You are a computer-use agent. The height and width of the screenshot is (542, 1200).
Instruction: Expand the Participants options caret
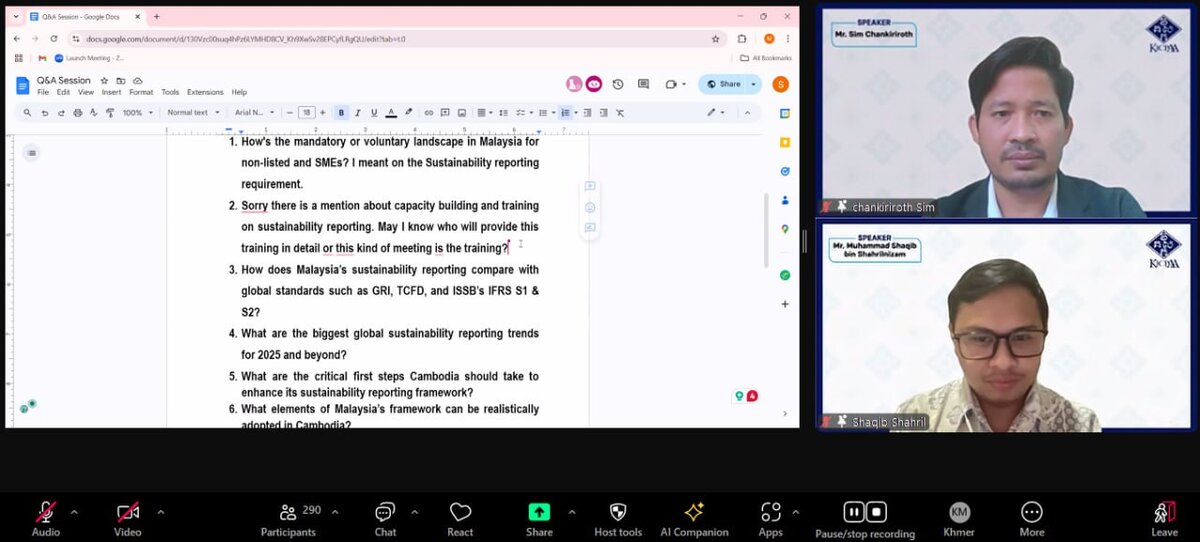coord(334,511)
